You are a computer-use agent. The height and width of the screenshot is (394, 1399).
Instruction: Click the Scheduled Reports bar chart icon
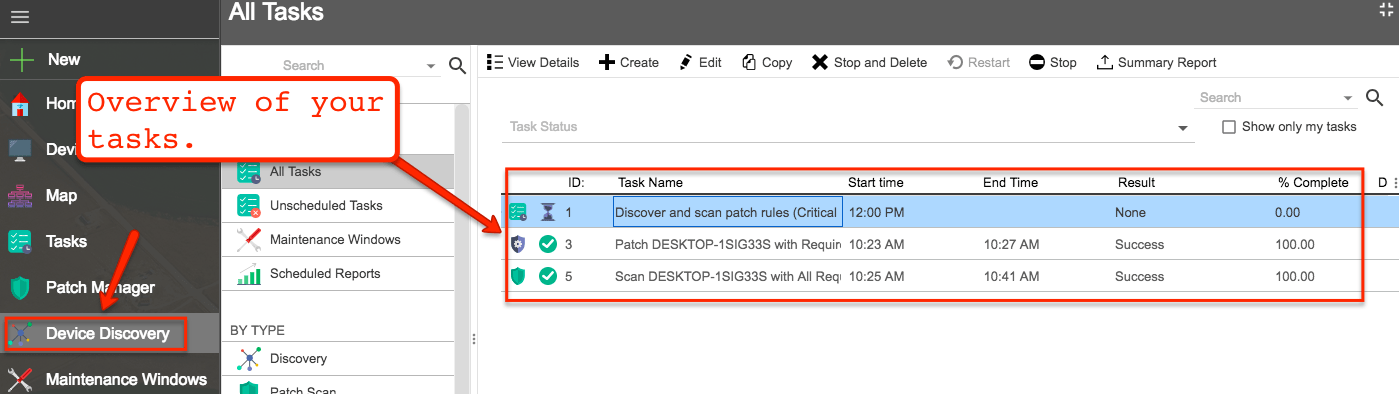249,274
